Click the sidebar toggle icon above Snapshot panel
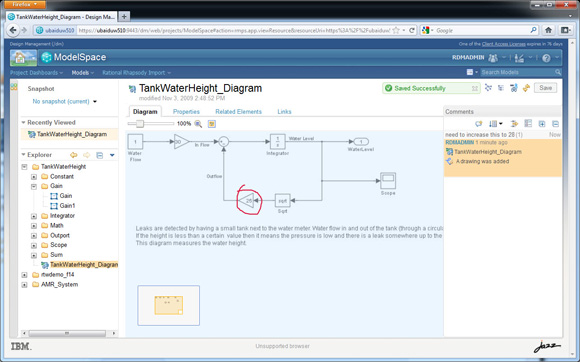580x362 pixels. (x=14, y=87)
